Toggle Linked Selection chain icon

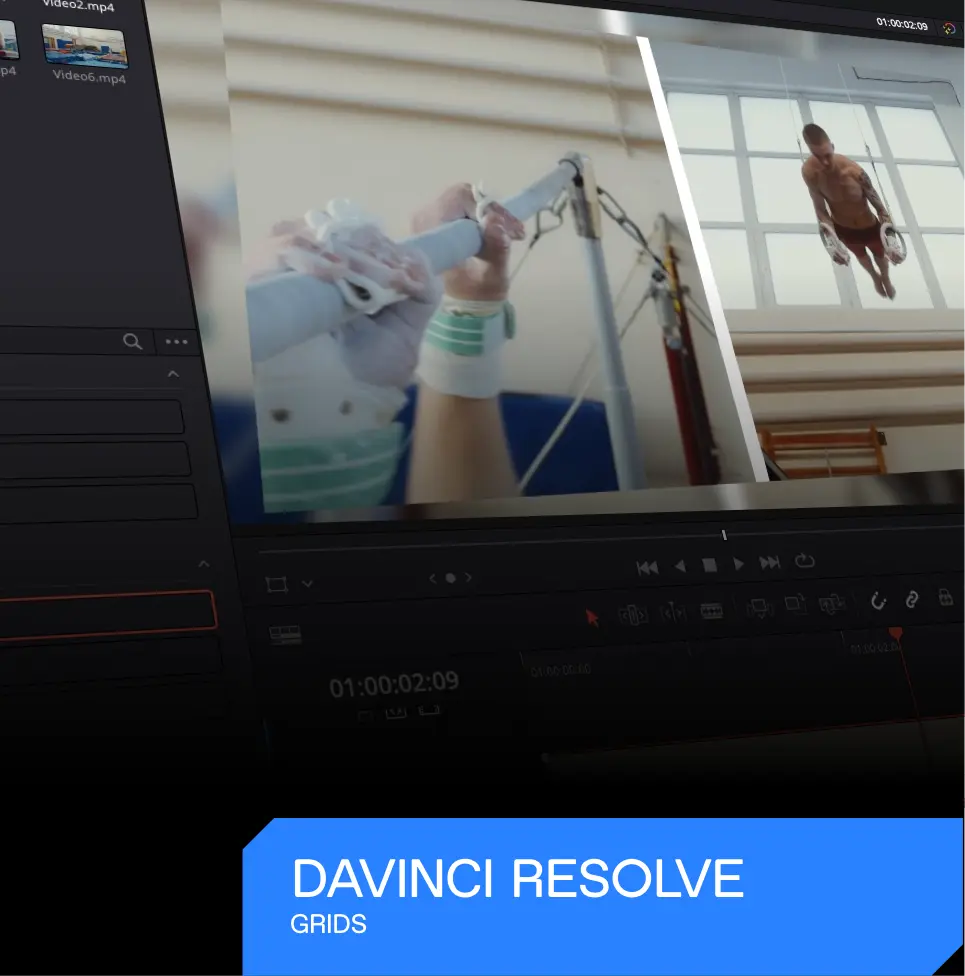[911, 599]
